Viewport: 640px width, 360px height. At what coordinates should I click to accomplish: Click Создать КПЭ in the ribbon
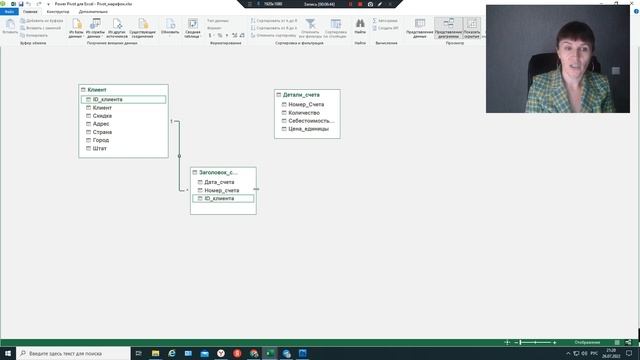[385, 28]
